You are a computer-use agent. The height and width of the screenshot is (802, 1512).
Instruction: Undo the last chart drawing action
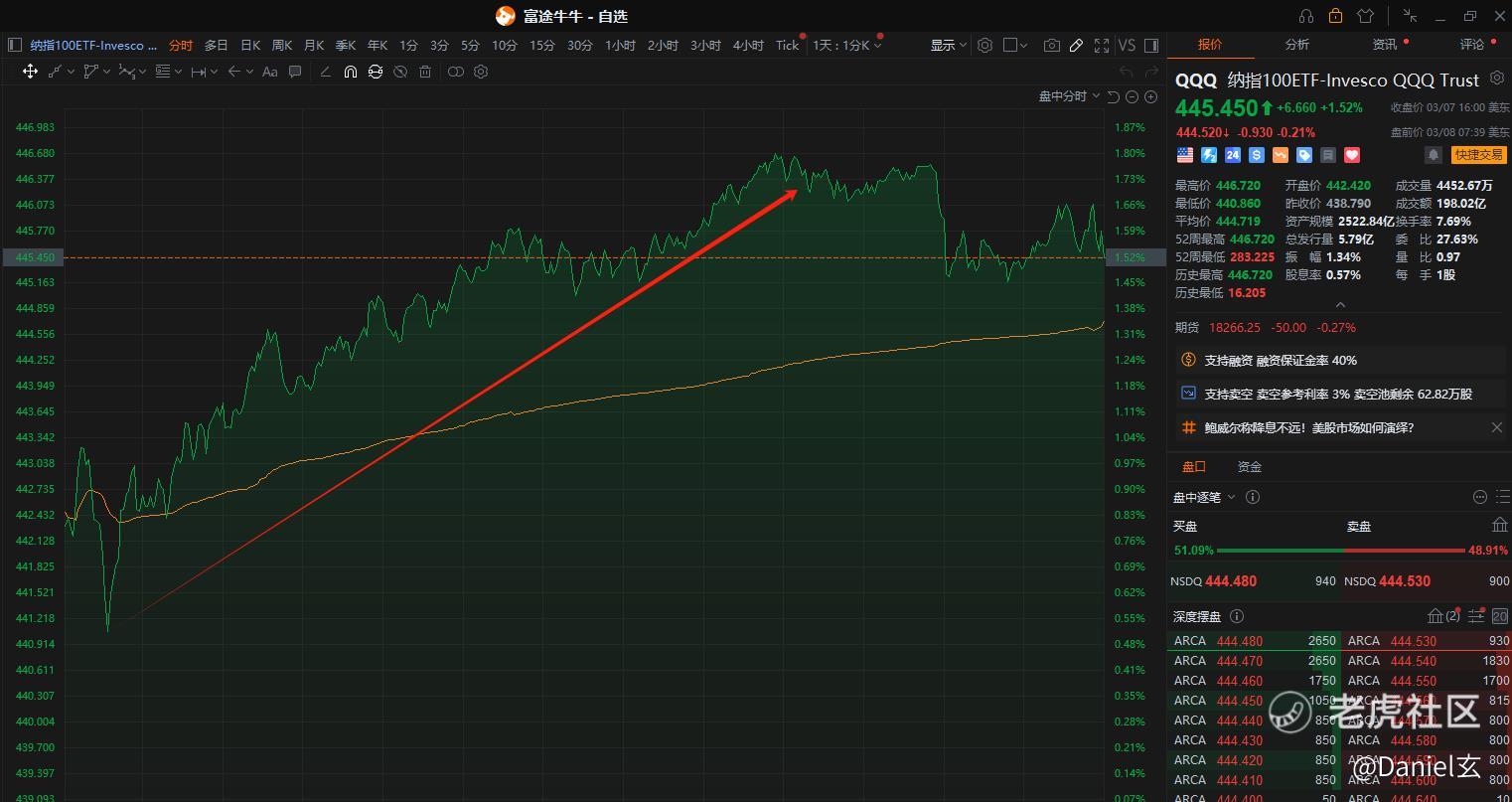point(1126,72)
